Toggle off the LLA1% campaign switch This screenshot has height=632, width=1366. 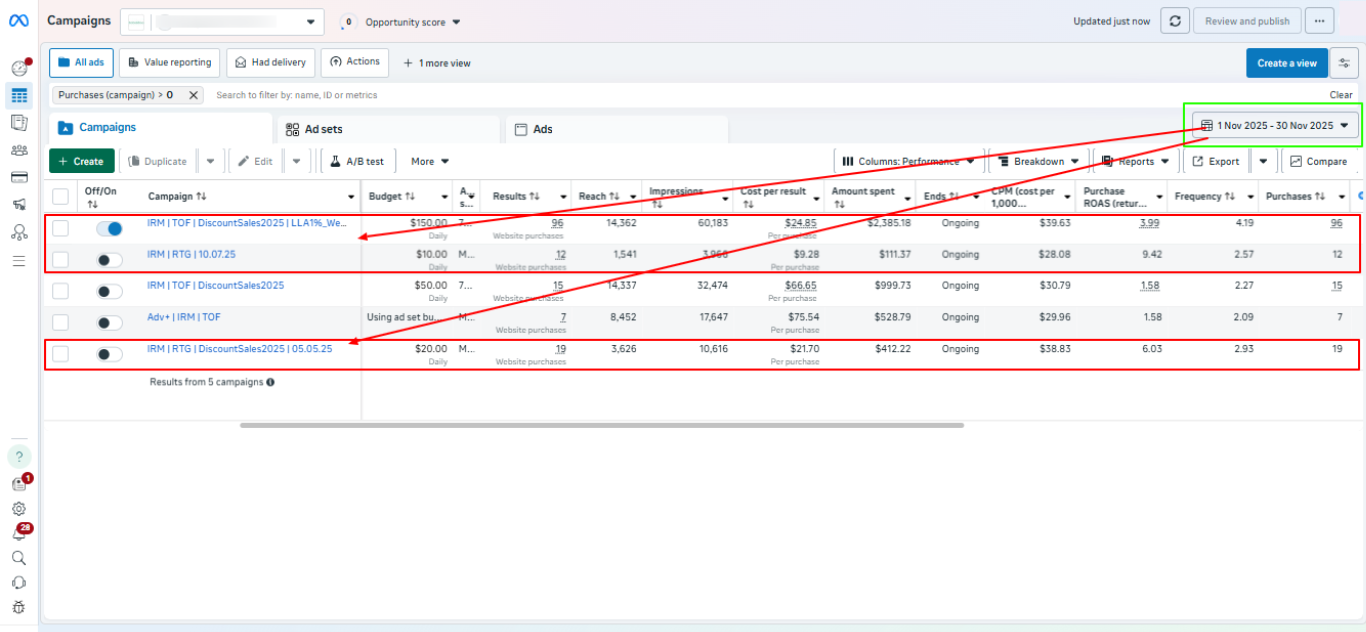(x=109, y=229)
